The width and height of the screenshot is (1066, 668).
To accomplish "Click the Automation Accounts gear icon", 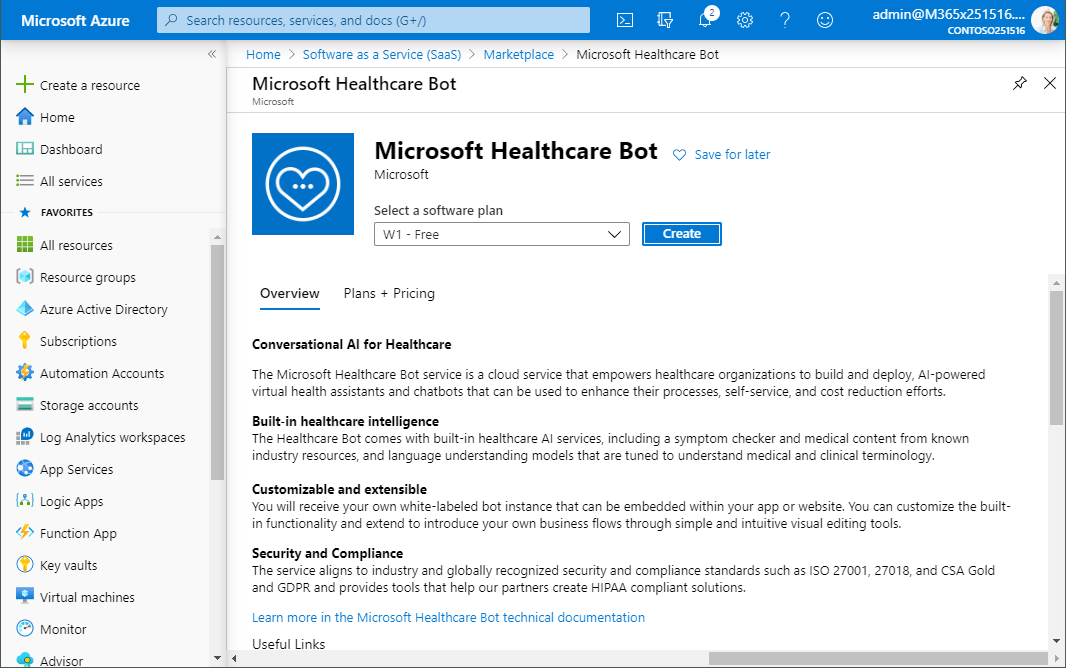I will click(x=24, y=372).
